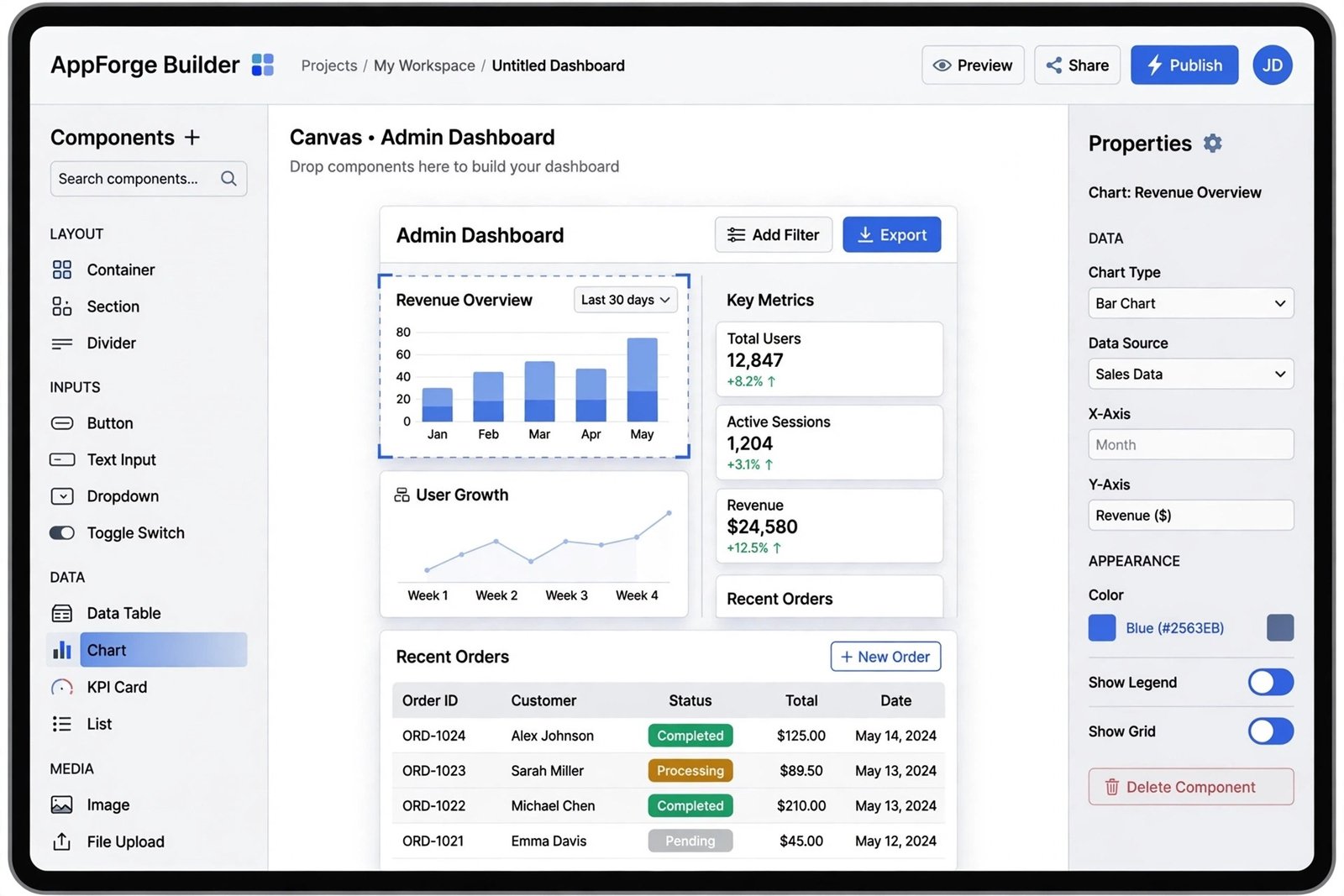Image resolution: width=1344 pixels, height=896 pixels.
Task: Click the blue color swatch
Action: 1102,627
